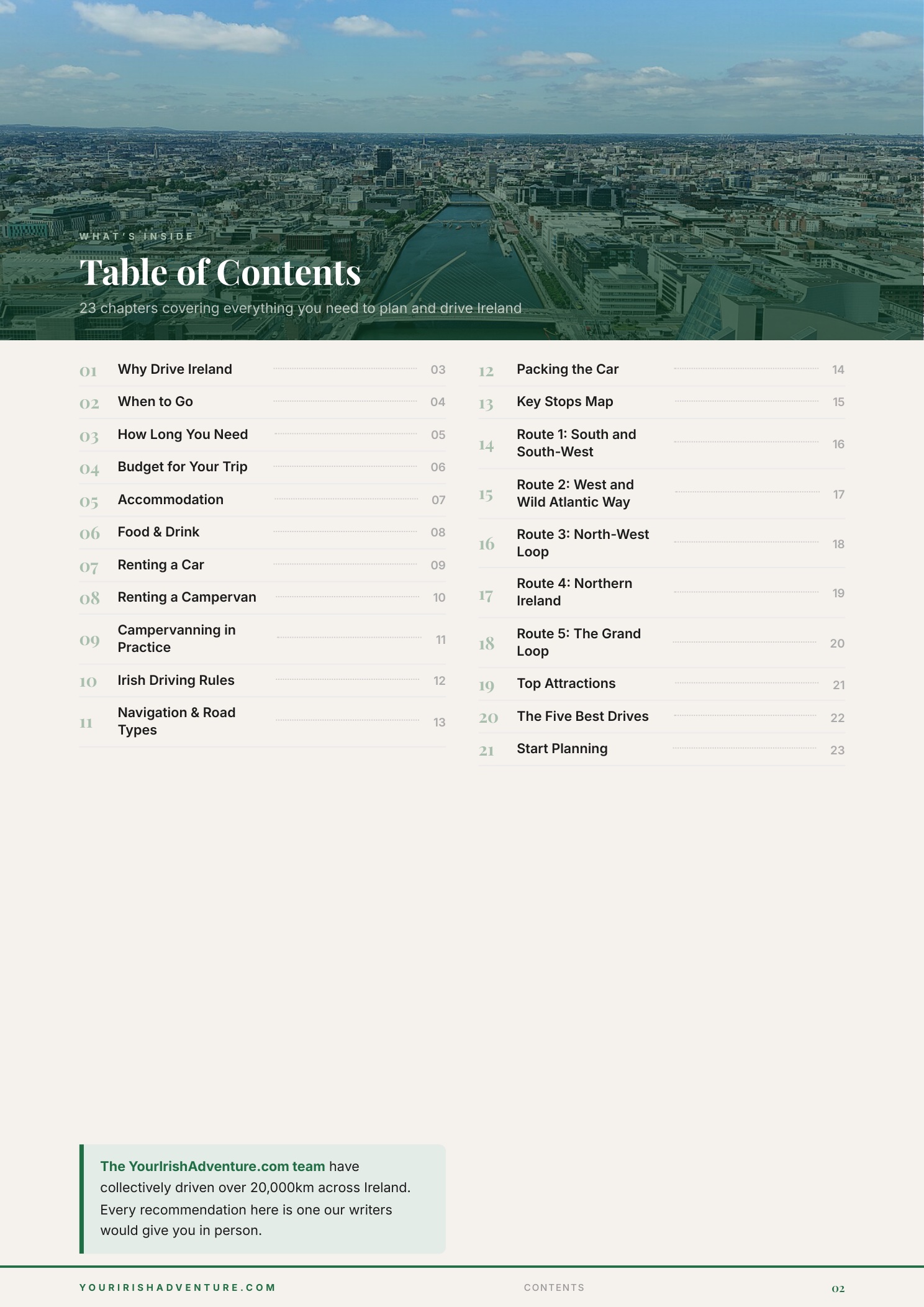Viewport: 924px width, 1307px height.
Task: Go to 'Irish Driving Rules' chapter
Action: click(262, 681)
